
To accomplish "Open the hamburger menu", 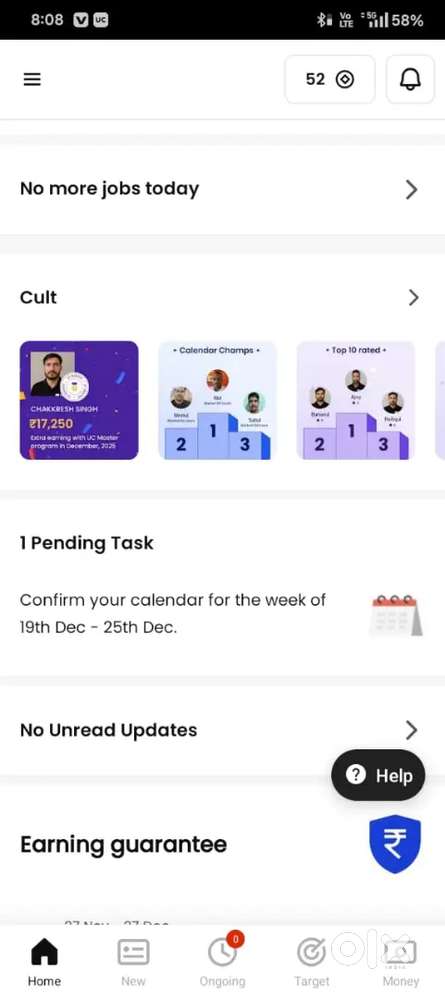I will [x=32, y=79].
